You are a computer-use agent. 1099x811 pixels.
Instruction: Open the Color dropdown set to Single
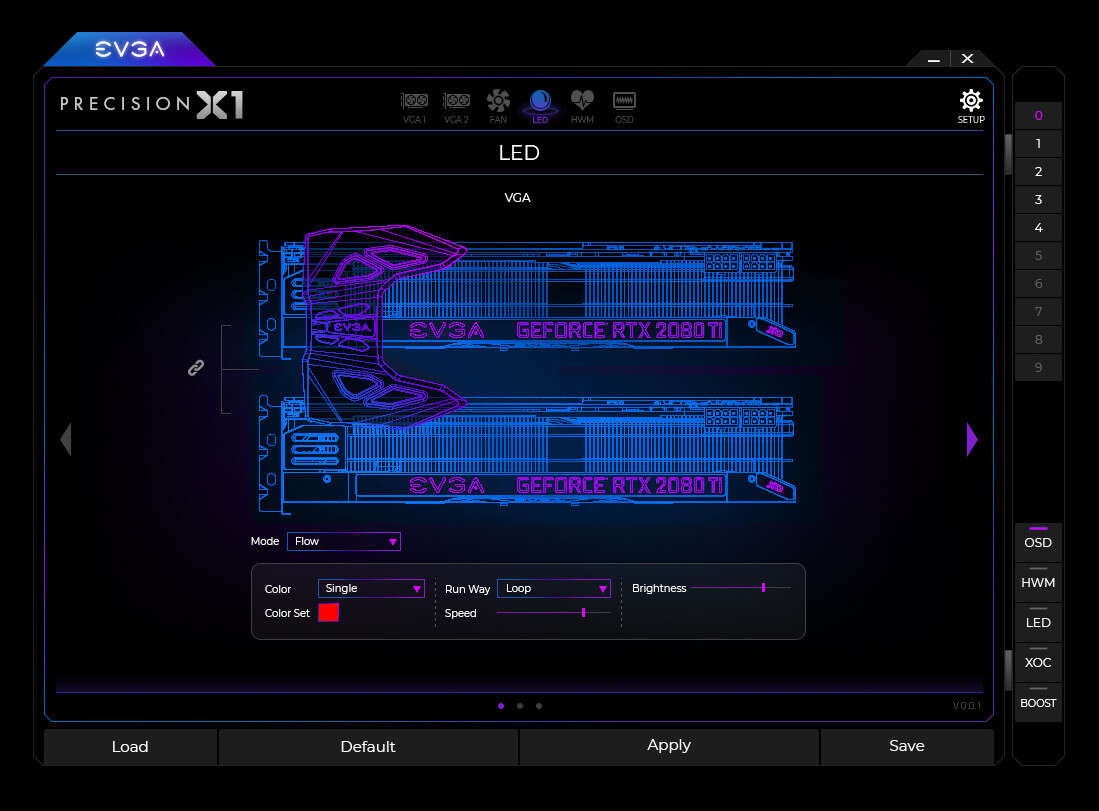pyautogui.click(x=371, y=588)
